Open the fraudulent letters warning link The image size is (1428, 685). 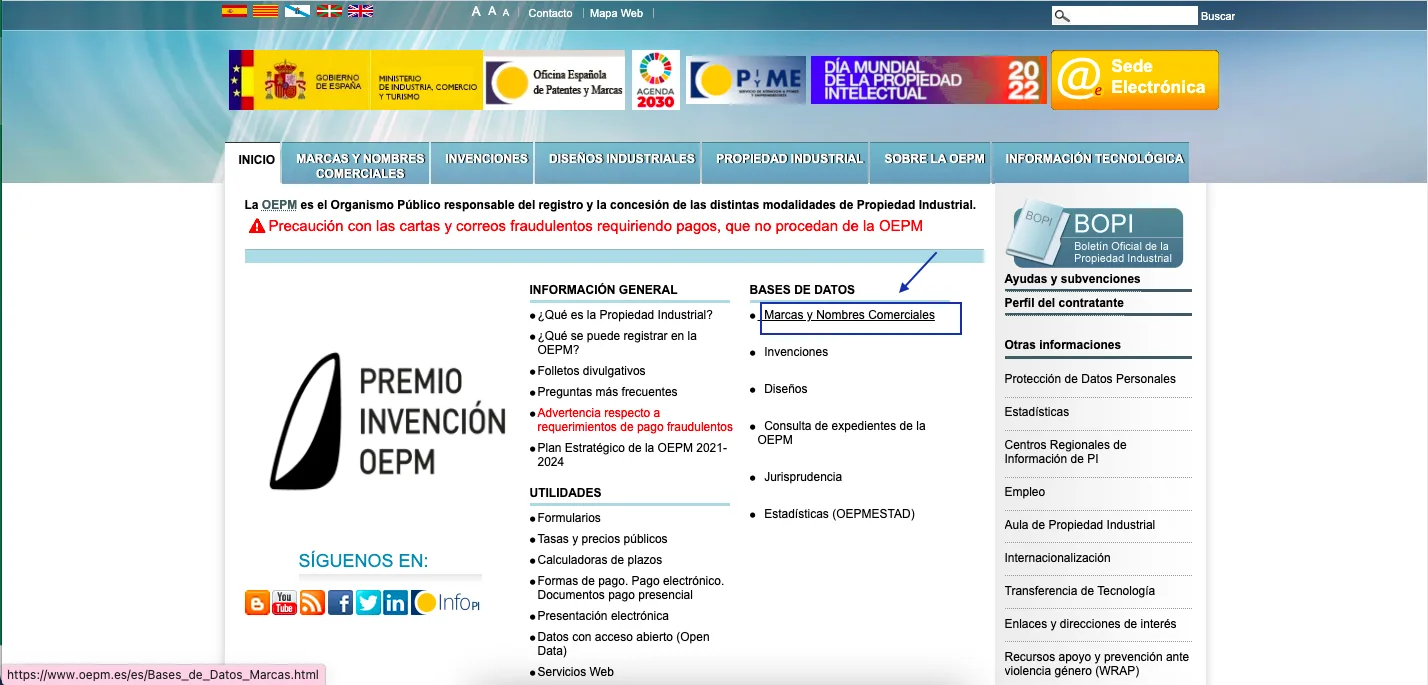click(x=585, y=226)
